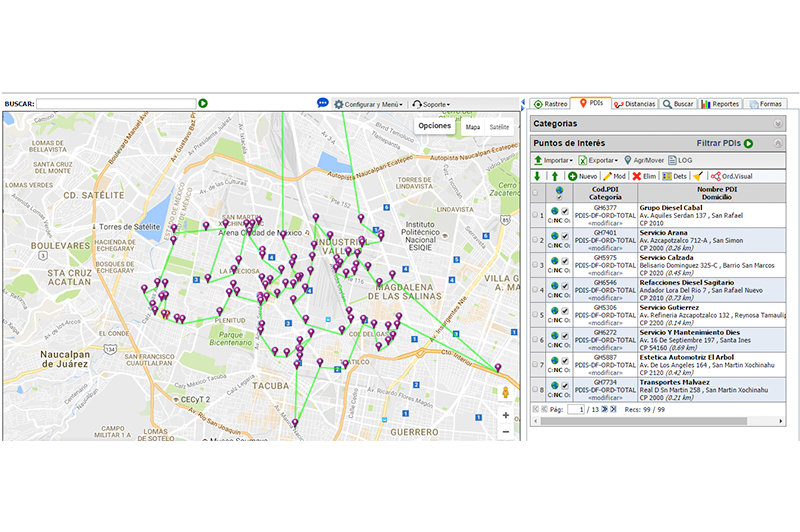The width and height of the screenshot is (800, 532).
Task: Switch to the Rastreo tab
Action: (x=550, y=104)
